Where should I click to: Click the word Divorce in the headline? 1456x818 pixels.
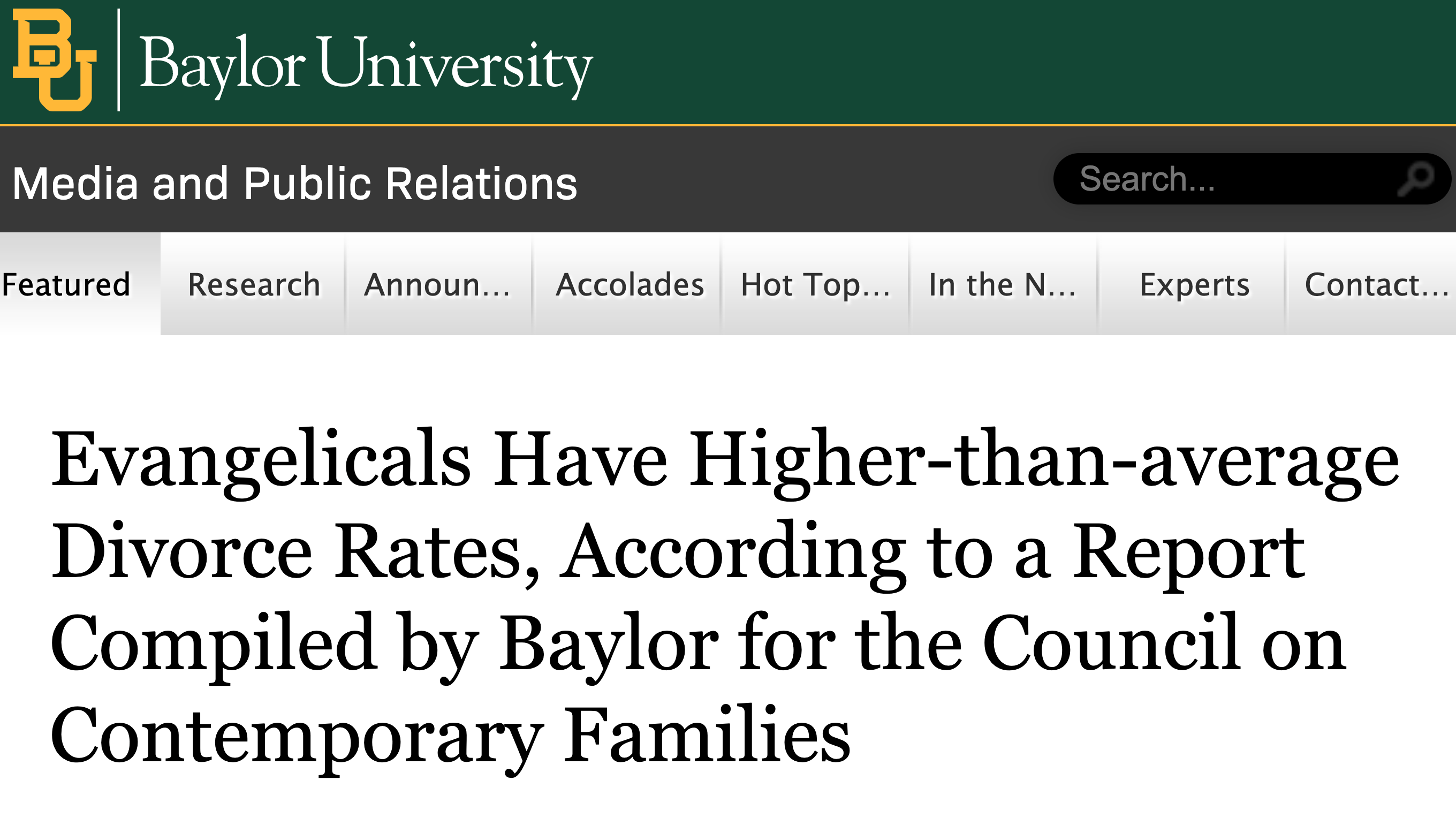(x=181, y=552)
